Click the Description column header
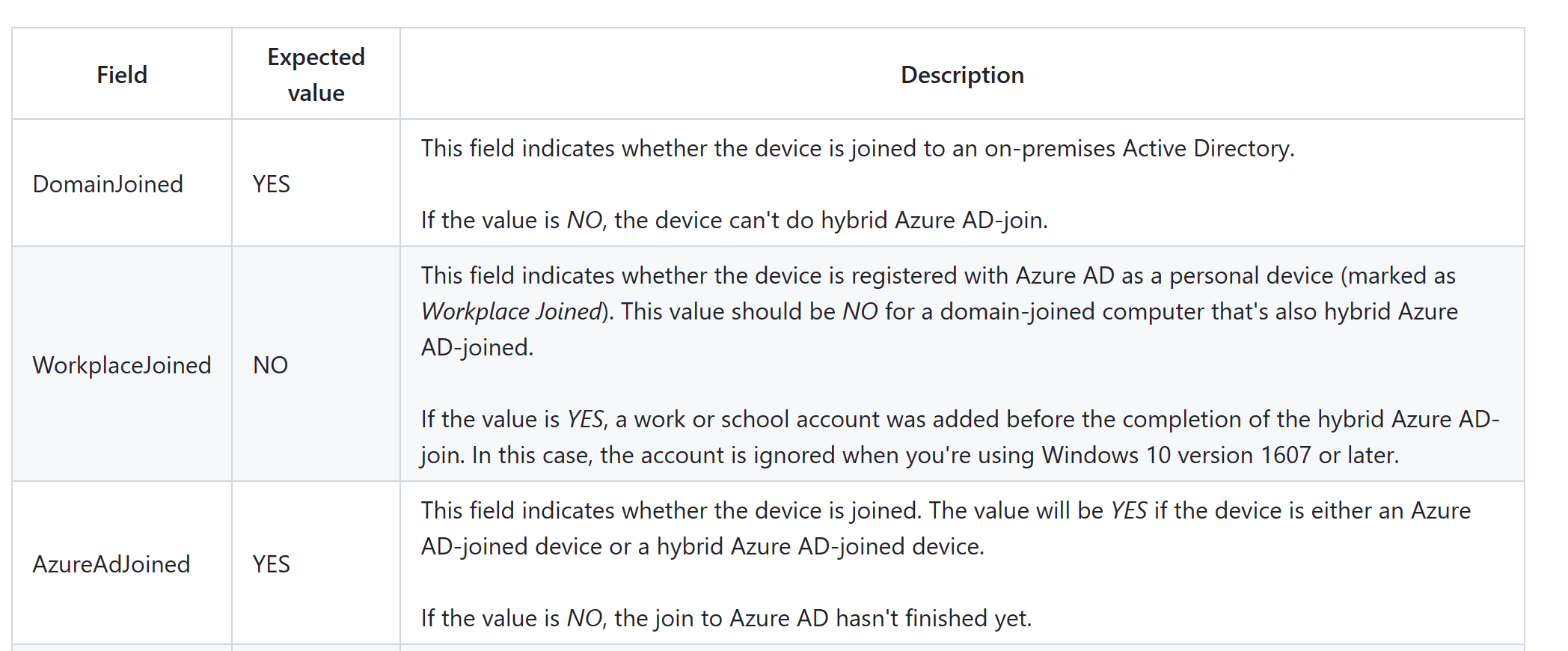Image resolution: width=1568 pixels, height=651 pixels. 962,75
